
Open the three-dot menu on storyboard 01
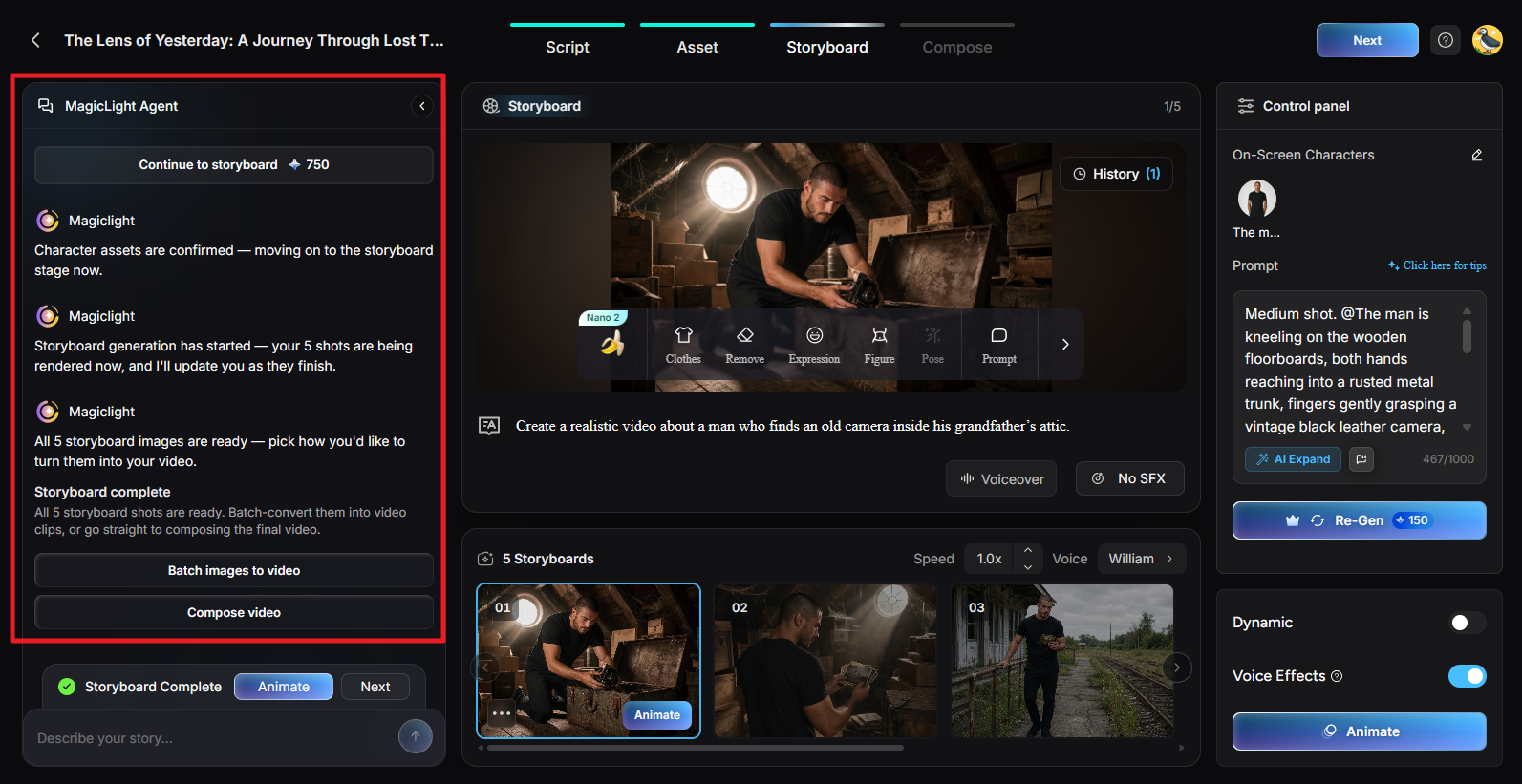pyautogui.click(x=502, y=713)
